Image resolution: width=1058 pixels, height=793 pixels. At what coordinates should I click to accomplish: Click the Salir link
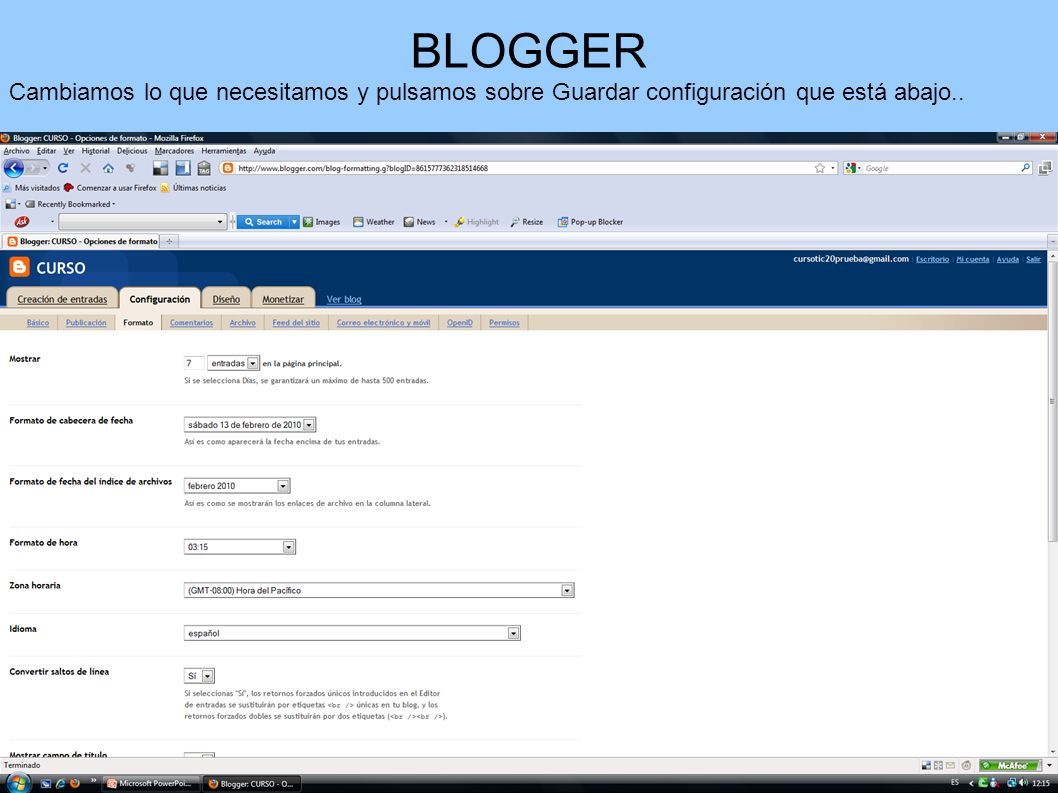coord(1033,259)
